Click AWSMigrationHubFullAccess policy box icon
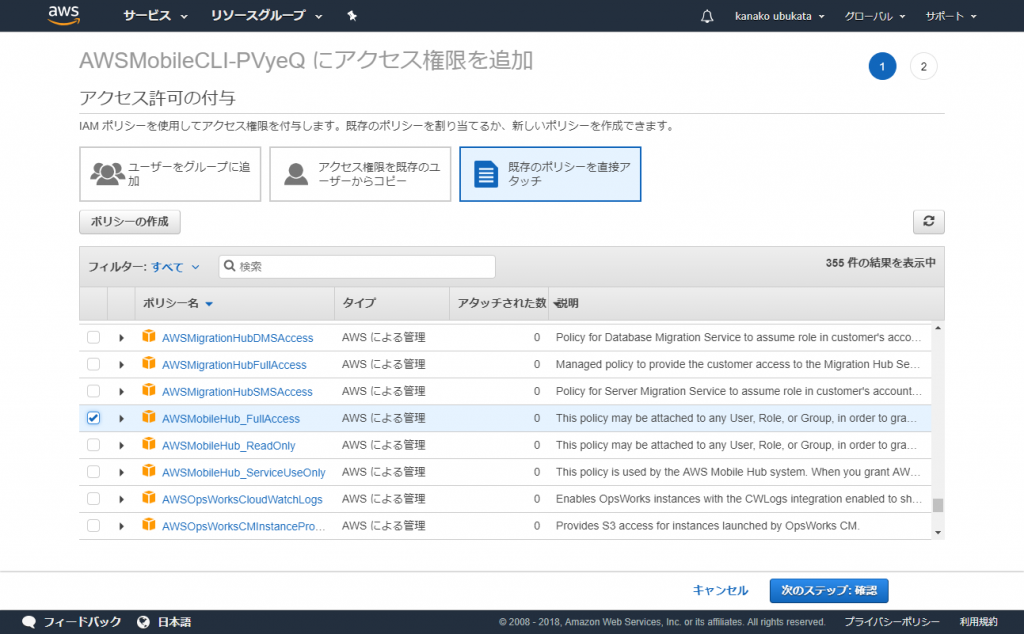This screenshot has width=1024, height=634. coord(149,363)
